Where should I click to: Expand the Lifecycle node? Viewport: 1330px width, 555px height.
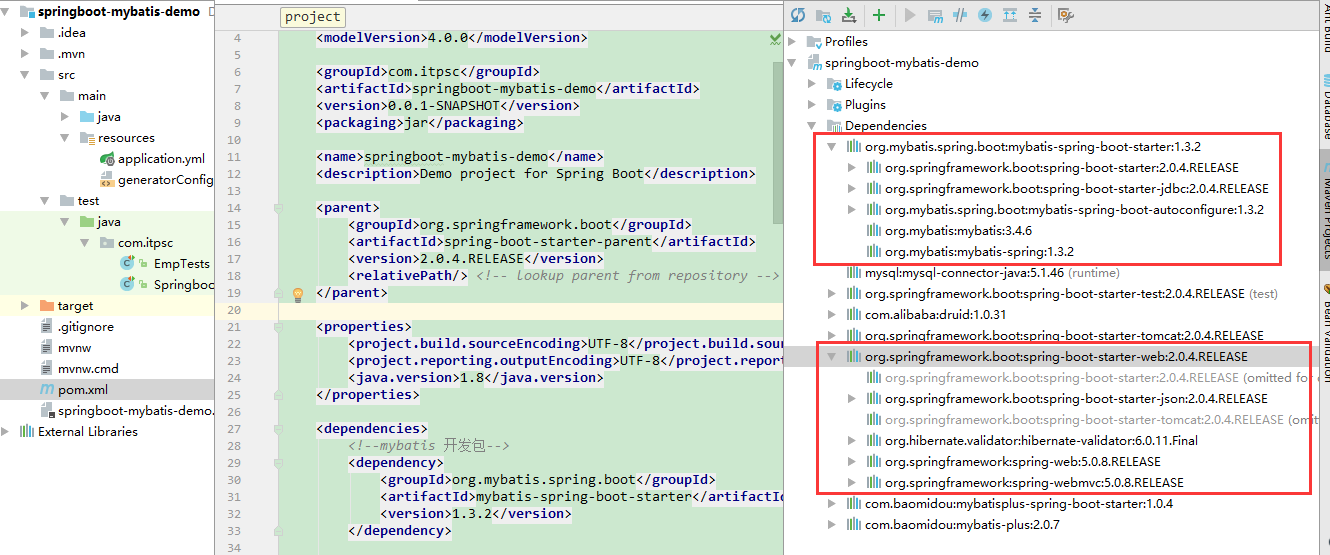click(x=812, y=84)
